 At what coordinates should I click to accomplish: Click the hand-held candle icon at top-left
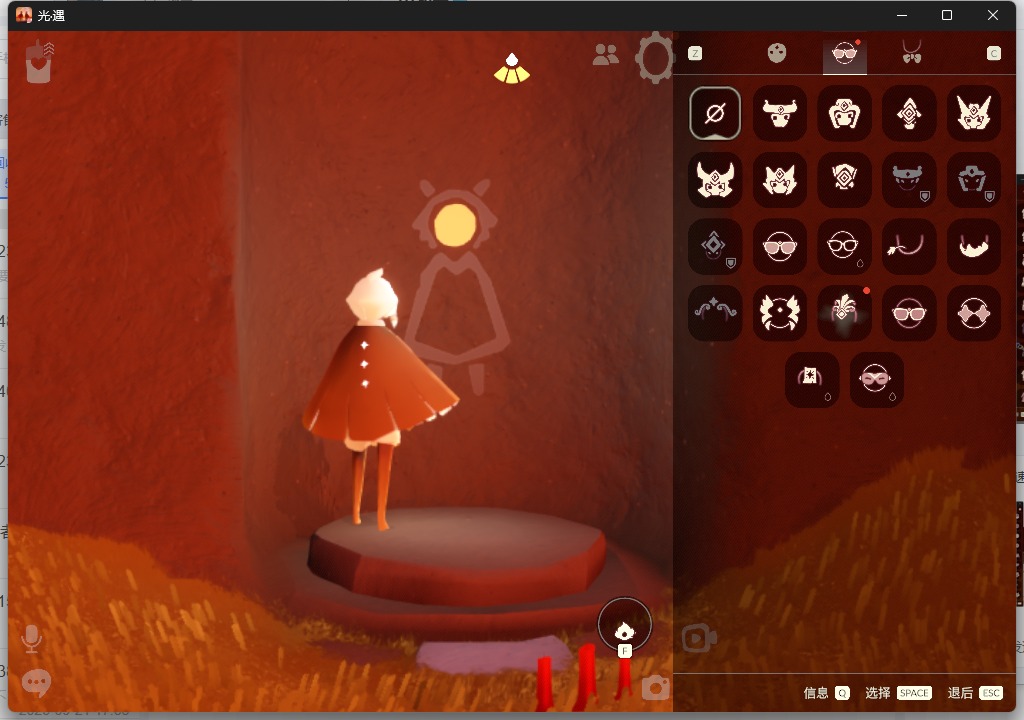[x=39, y=61]
